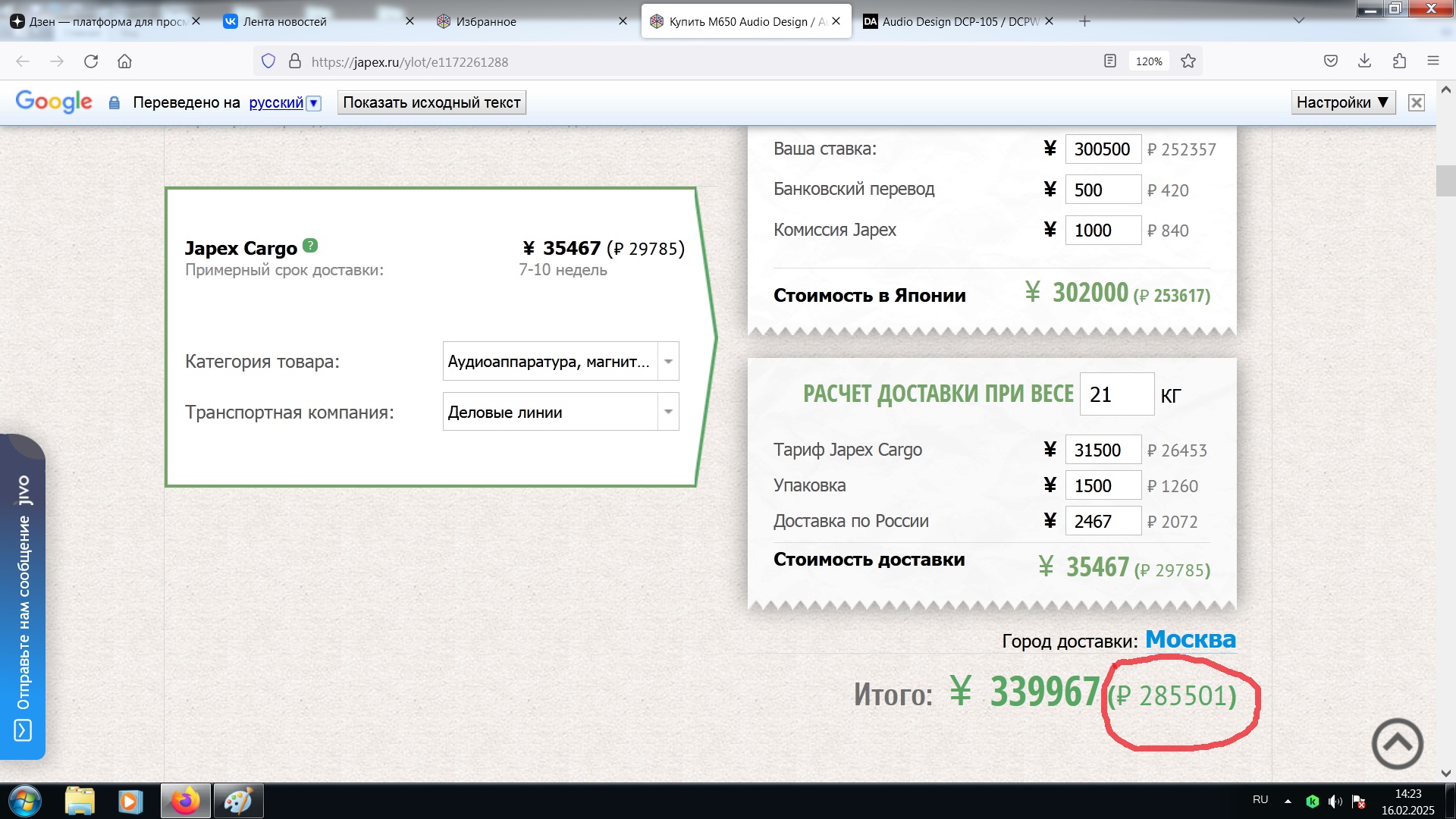The image size is (1456, 819).
Task: Switch to the Лента новостей tab
Action: pos(285,21)
